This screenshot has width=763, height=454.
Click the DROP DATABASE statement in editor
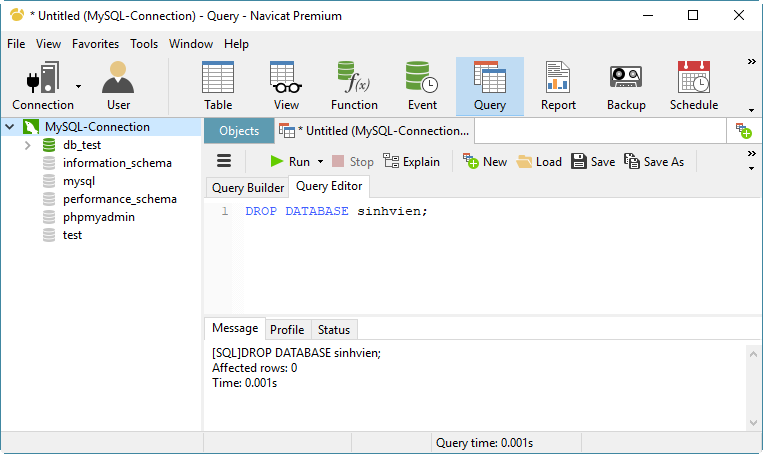click(x=336, y=211)
